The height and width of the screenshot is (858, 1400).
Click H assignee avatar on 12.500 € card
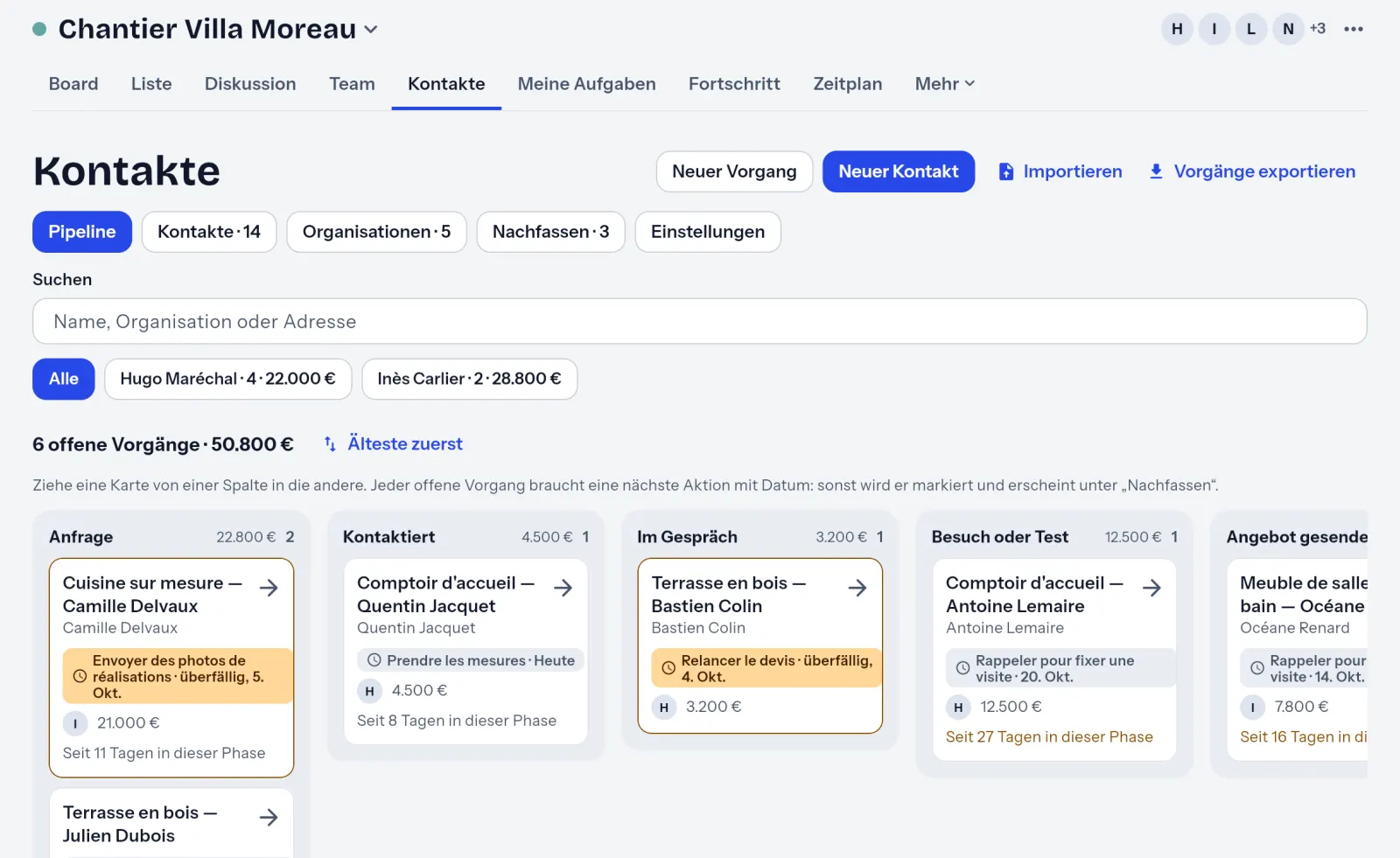point(958,708)
